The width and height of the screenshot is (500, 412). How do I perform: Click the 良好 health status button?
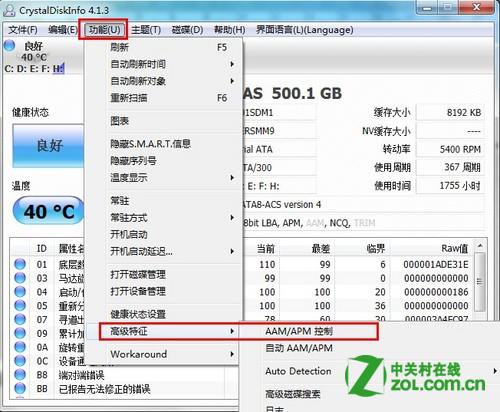[48, 146]
